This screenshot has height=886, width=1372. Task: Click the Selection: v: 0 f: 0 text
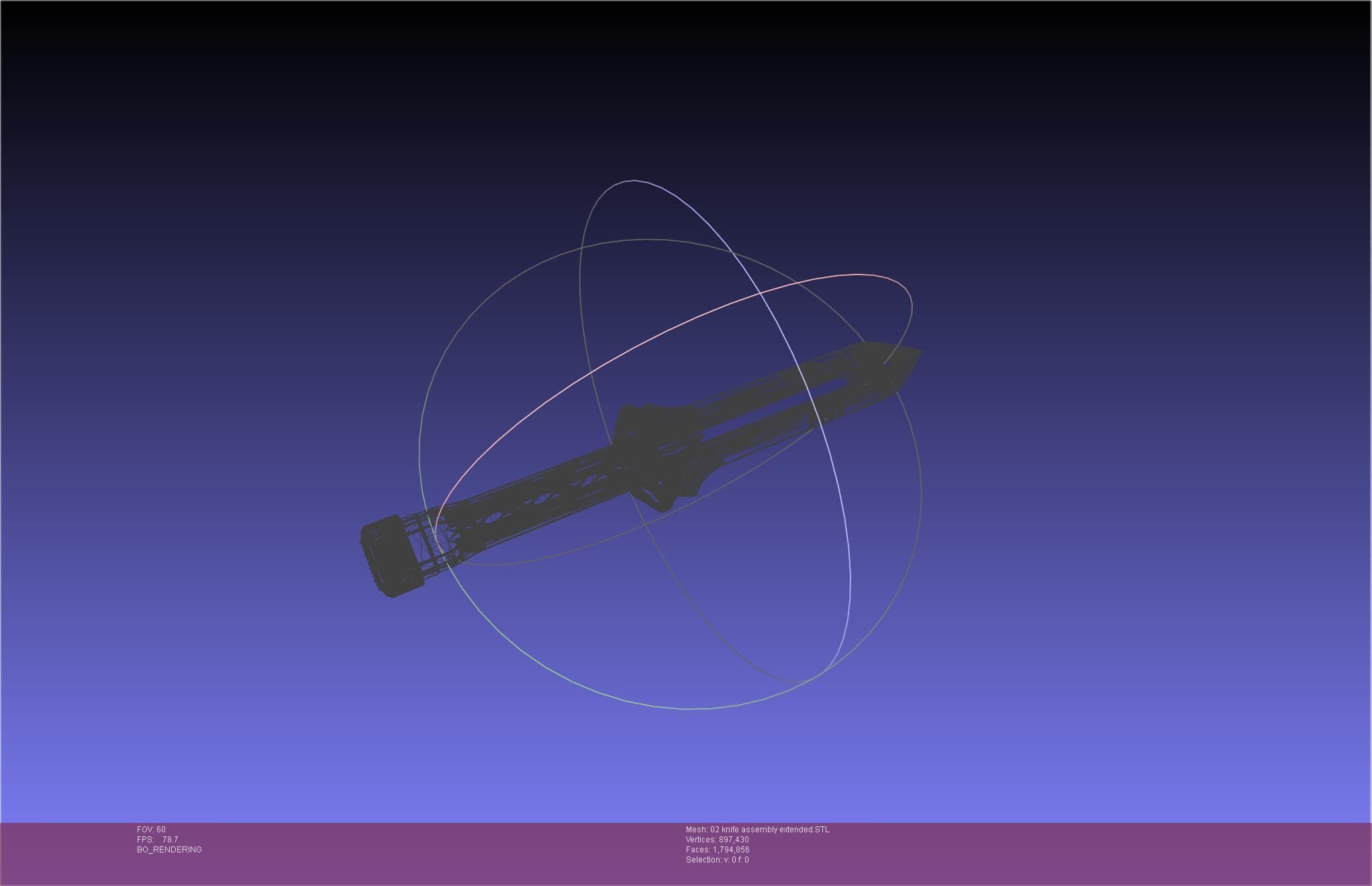pyautogui.click(x=717, y=860)
